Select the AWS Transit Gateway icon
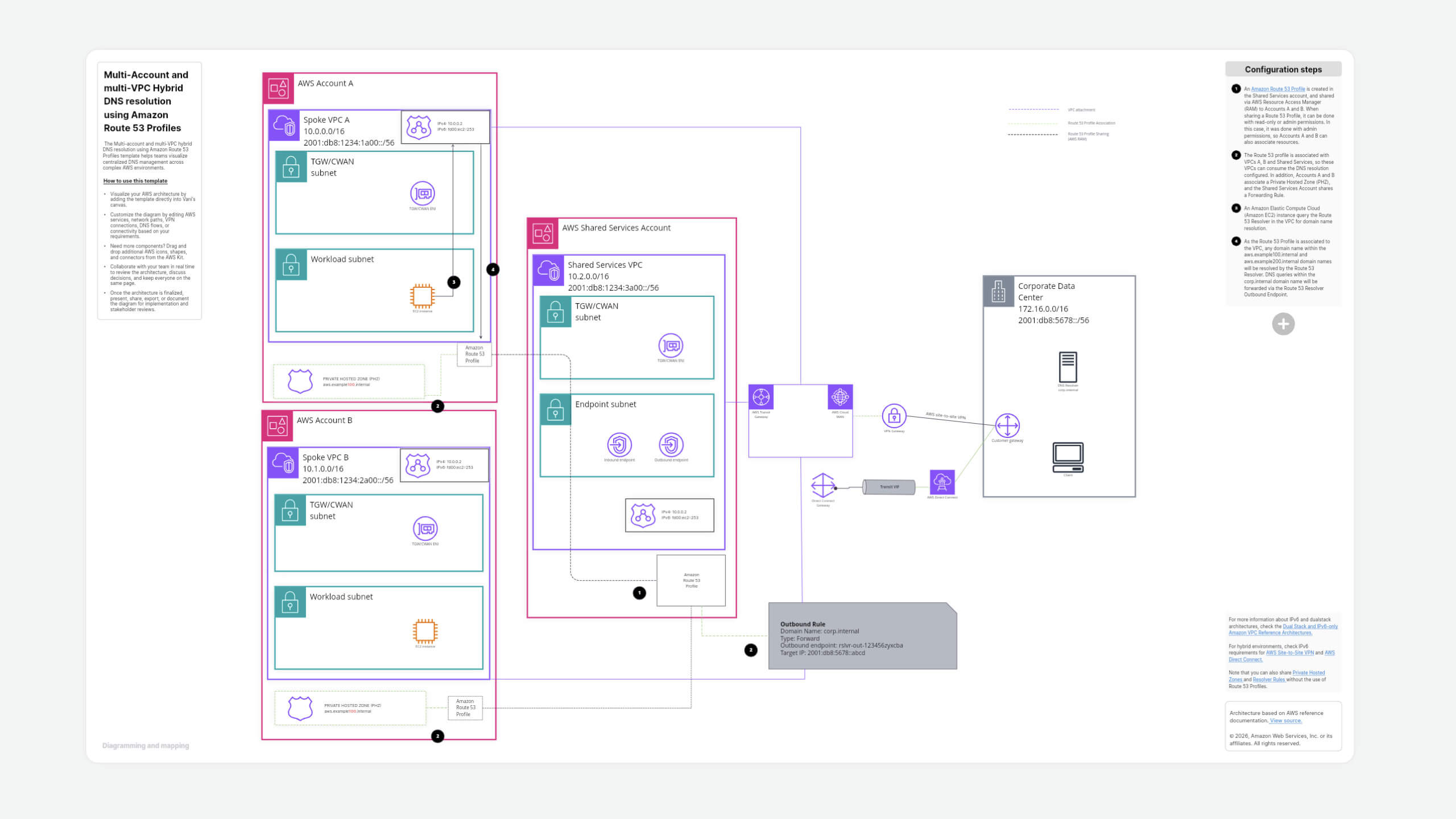Screen dimensions: 1456x819 (761, 397)
